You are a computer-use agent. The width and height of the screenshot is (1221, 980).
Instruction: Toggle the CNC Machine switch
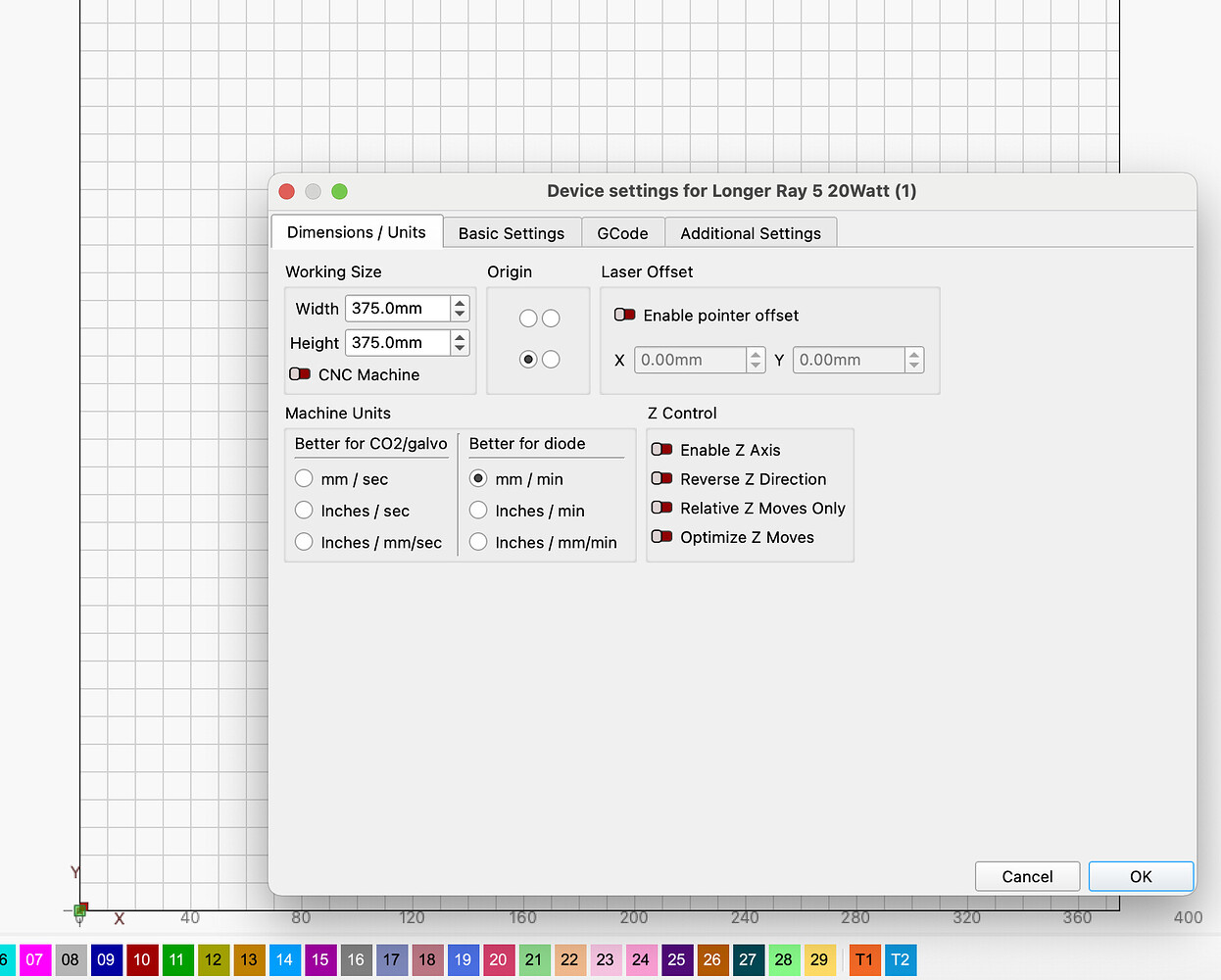click(x=300, y=374)
